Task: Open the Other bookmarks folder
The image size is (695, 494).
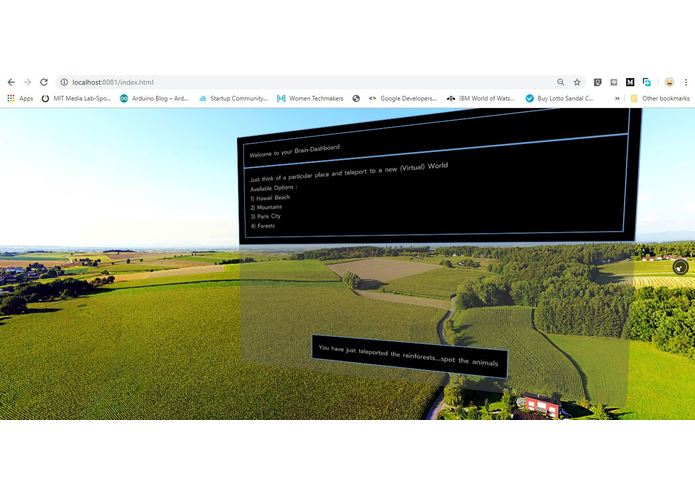Action: 660,98
